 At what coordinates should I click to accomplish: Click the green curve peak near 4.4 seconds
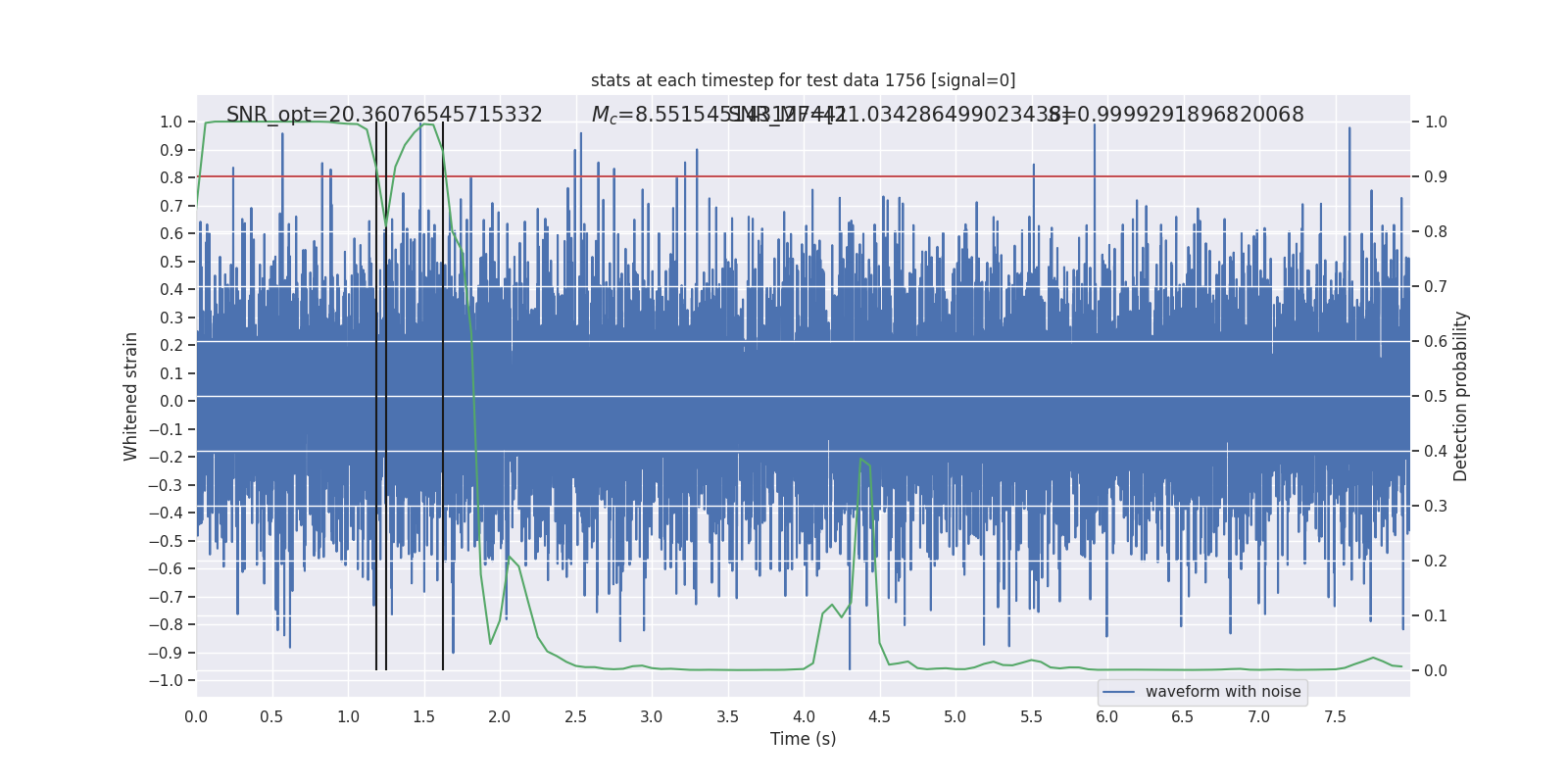[861, 459]
